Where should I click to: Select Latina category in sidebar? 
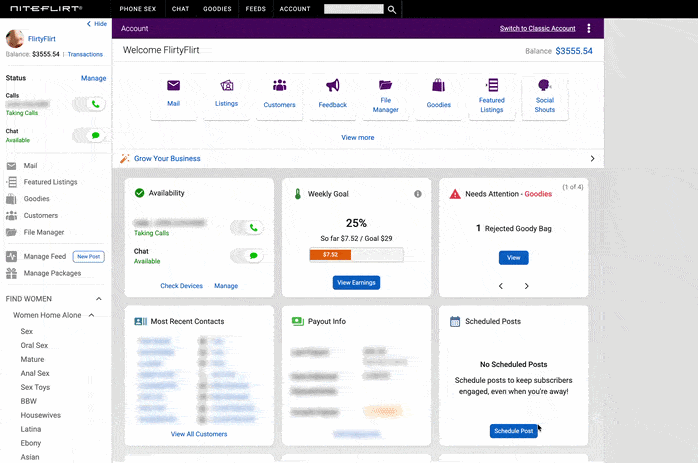(x=31, y=429)
